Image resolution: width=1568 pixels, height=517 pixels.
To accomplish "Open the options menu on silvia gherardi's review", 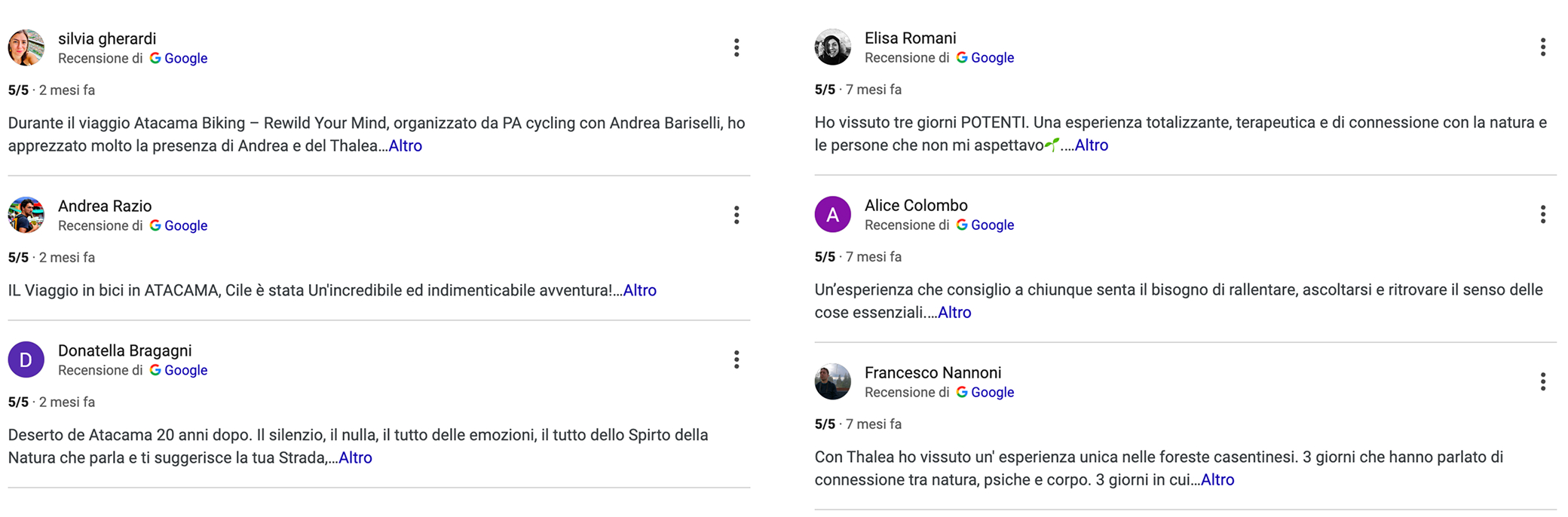I will point(737,47).
